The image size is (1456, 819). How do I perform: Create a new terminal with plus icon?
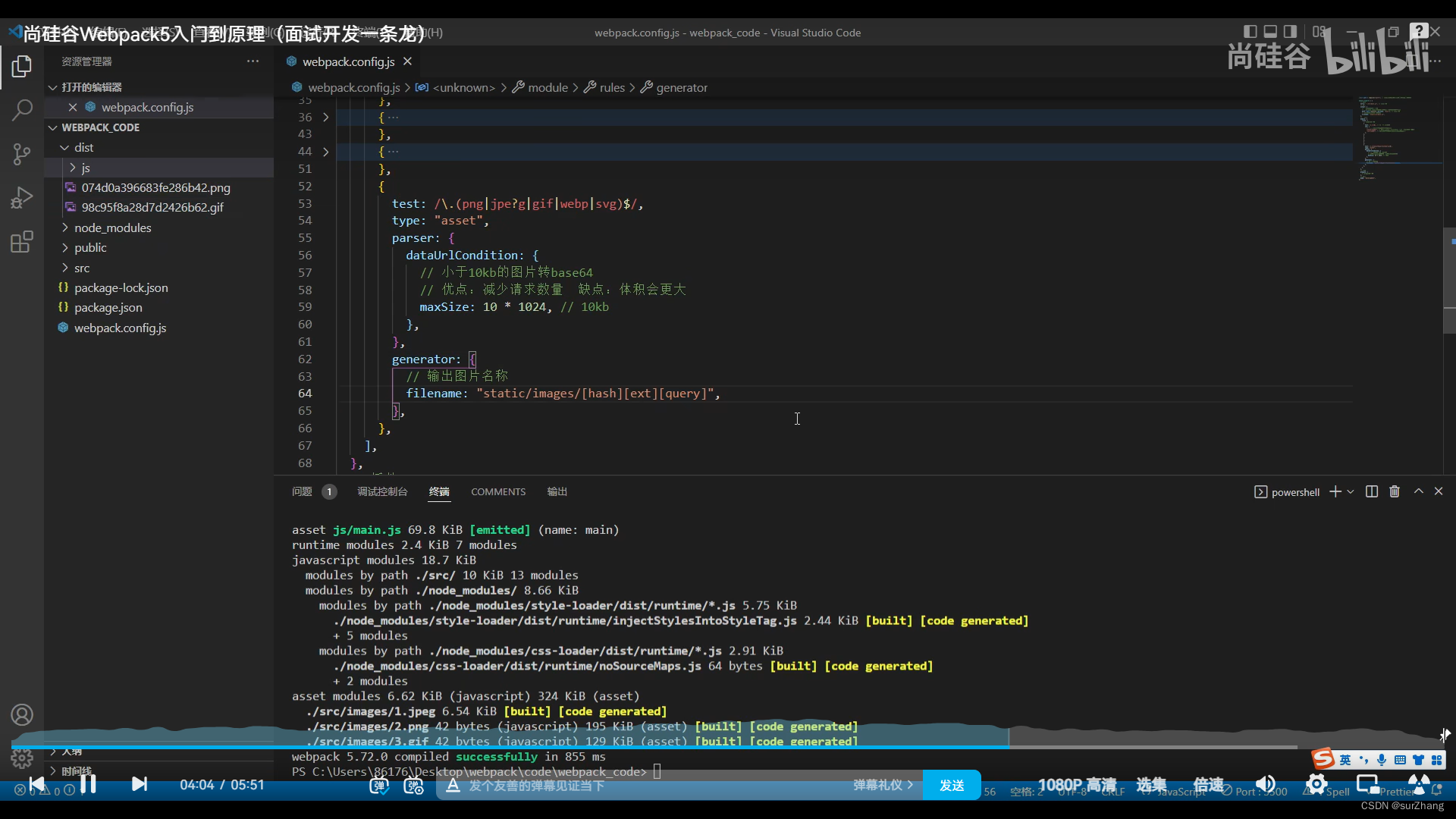(x=1335, y=491)
